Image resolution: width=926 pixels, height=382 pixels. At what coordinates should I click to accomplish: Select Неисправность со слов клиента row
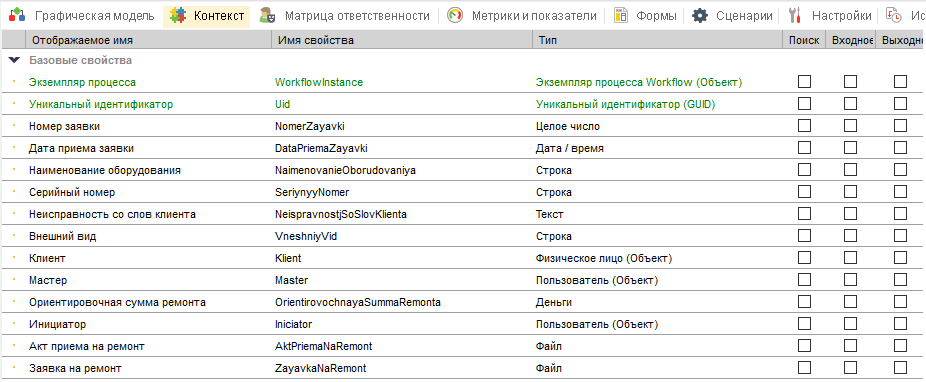(x=463, y=214)
